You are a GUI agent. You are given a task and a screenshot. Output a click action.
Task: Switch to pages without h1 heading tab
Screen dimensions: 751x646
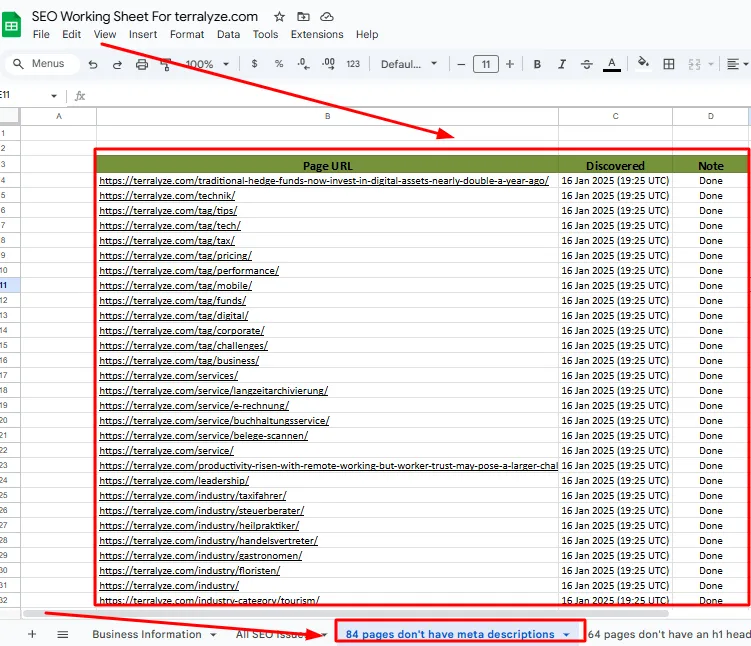[x=669, y=634]
